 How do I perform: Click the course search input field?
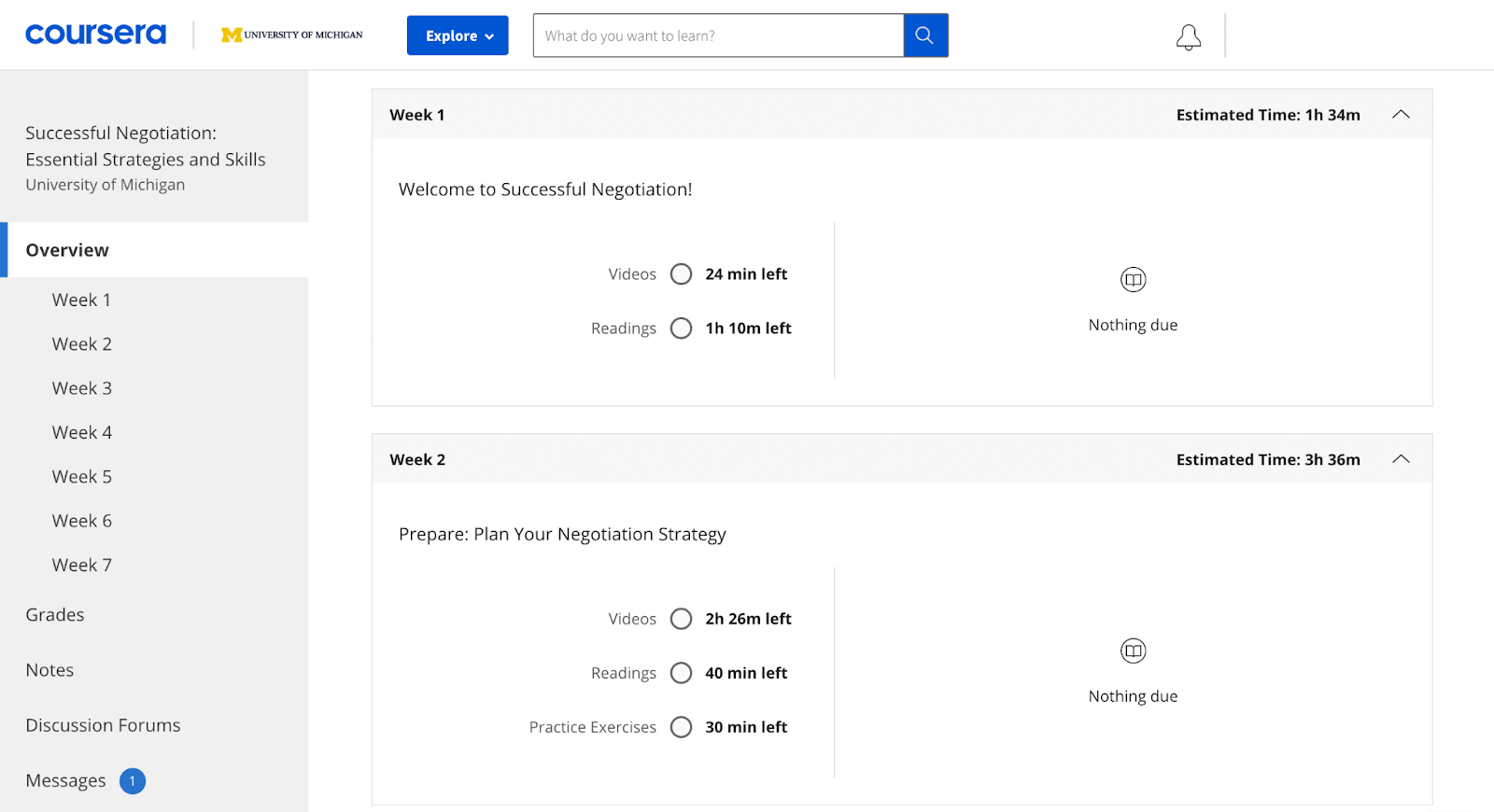717,35
